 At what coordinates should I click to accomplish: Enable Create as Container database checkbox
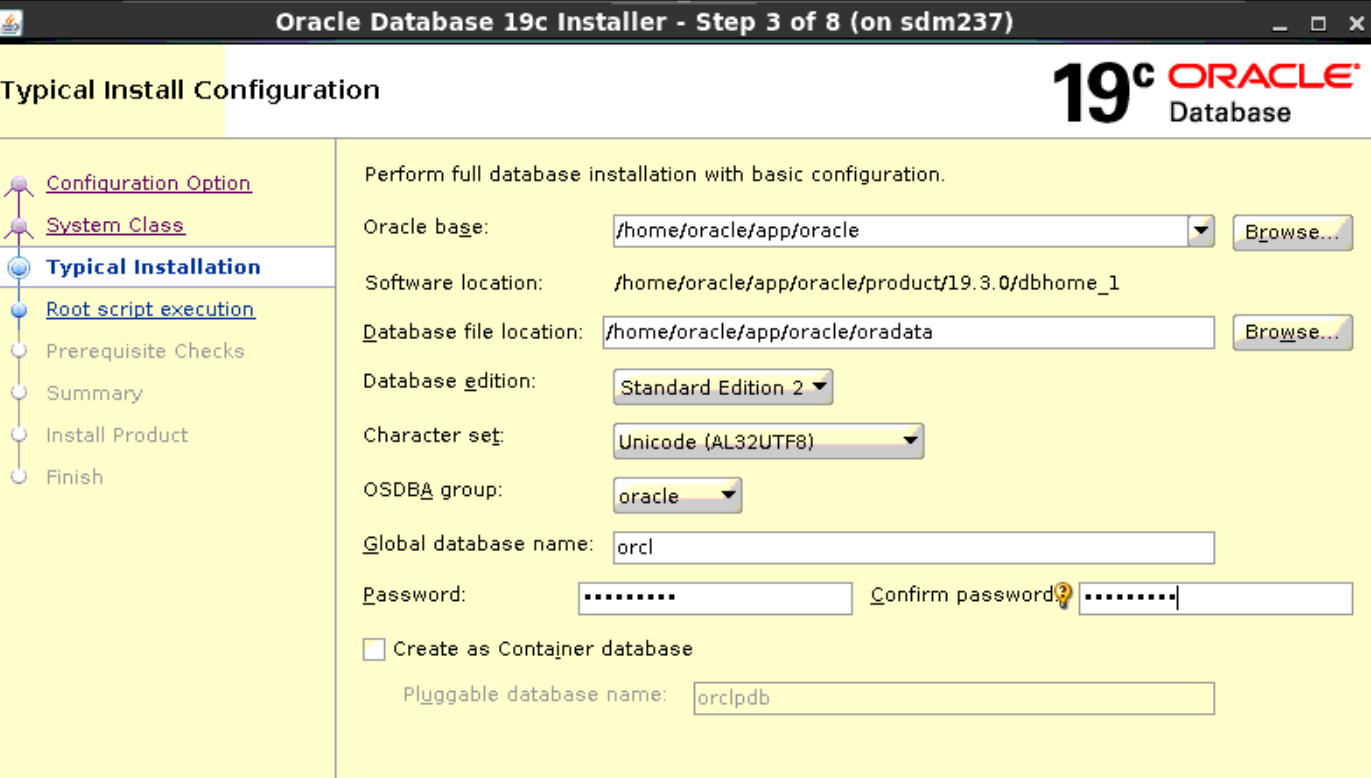click(374, 650)
